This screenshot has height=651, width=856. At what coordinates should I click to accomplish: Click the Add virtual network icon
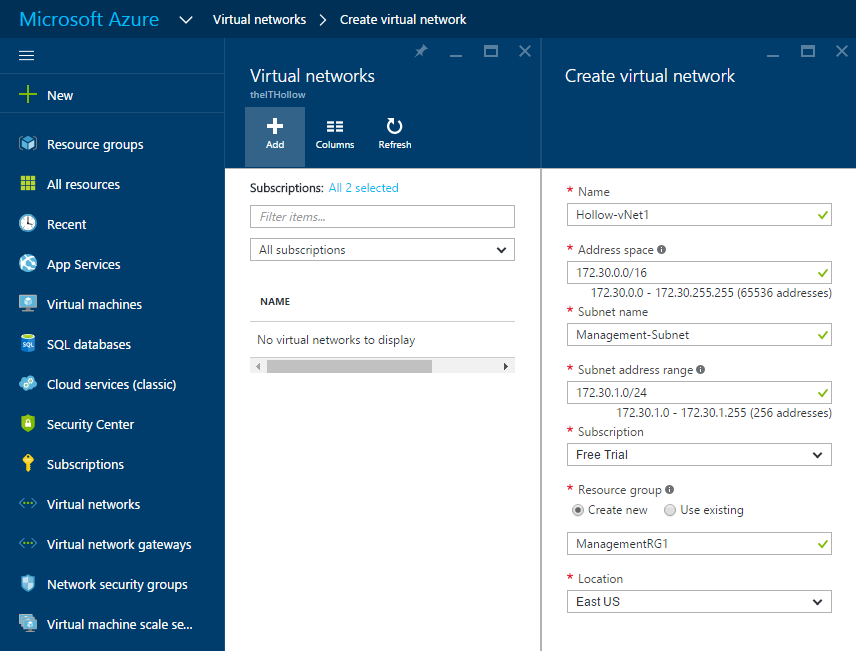(x=275, y=126)
